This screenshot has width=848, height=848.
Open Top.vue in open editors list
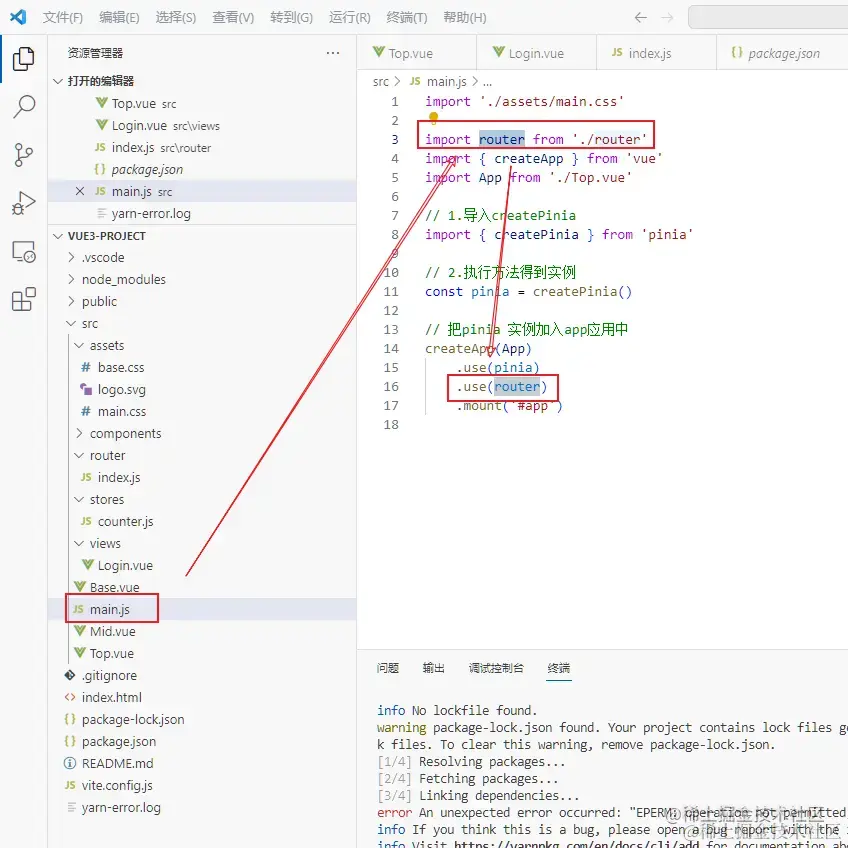click(x=202, y=103)
